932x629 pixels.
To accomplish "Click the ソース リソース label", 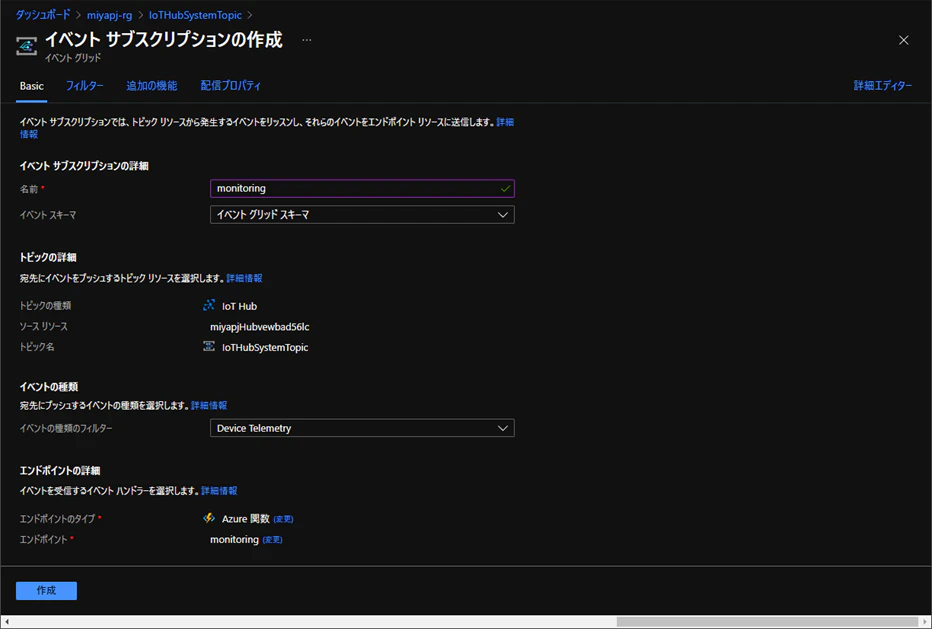I will point(43,326).
